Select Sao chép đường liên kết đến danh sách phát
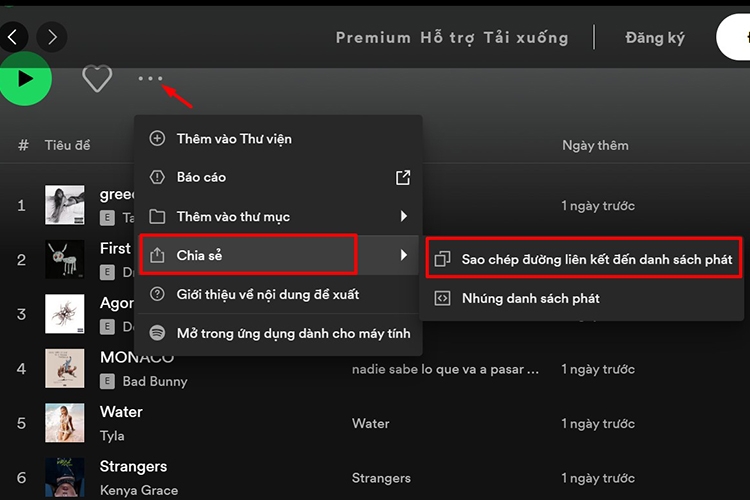Image resolution: width=750 pixels, height=500 pixels. point(583,259)
